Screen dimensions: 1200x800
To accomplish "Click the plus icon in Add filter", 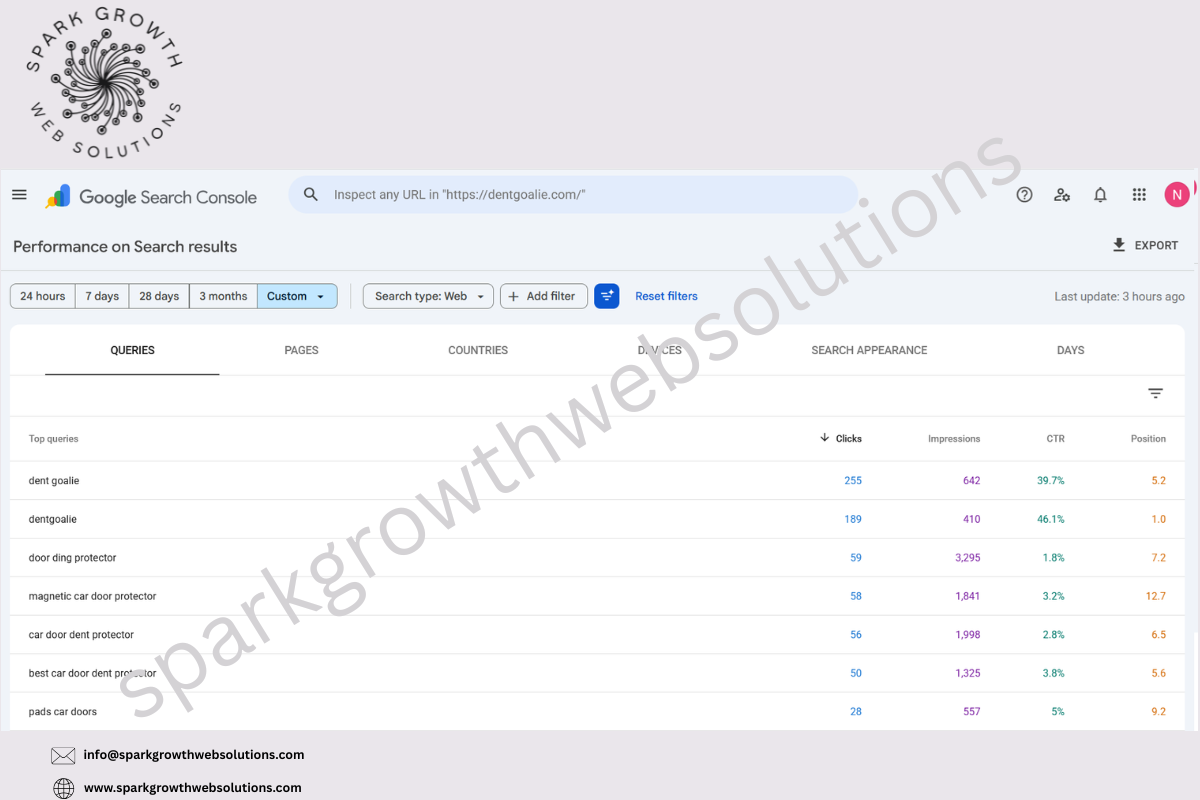I will pos(514,296).
